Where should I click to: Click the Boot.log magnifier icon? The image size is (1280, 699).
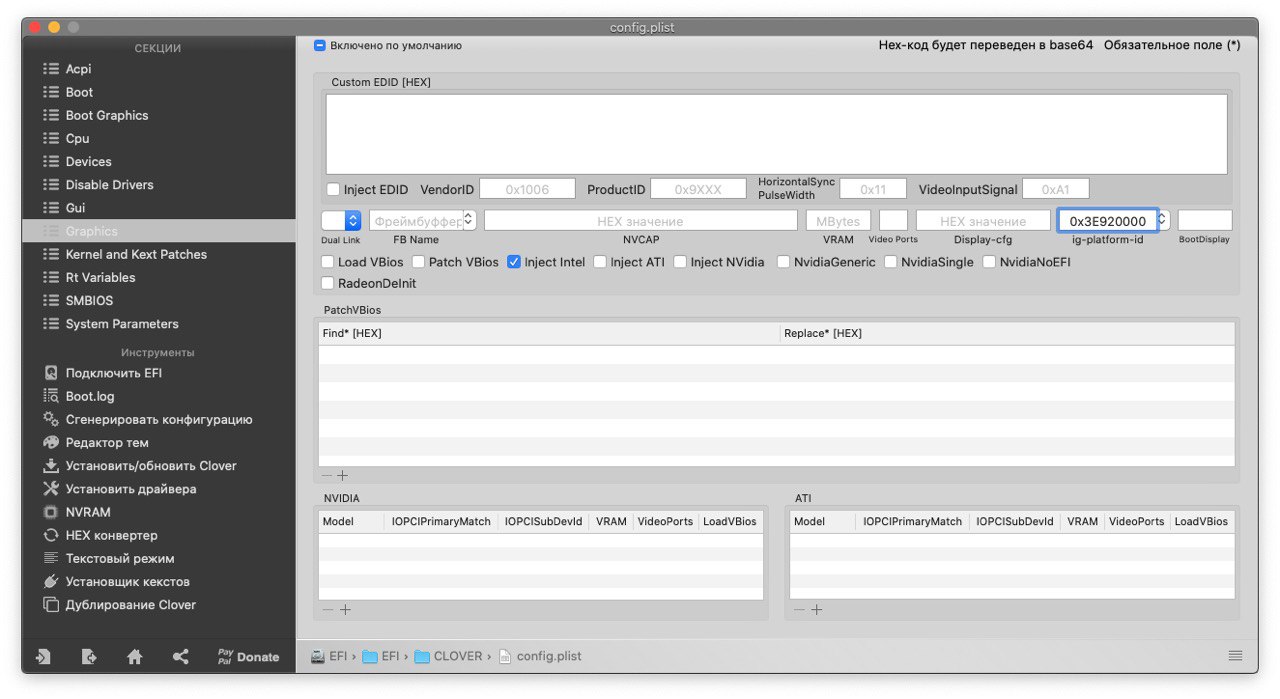[x=51, y=396]
